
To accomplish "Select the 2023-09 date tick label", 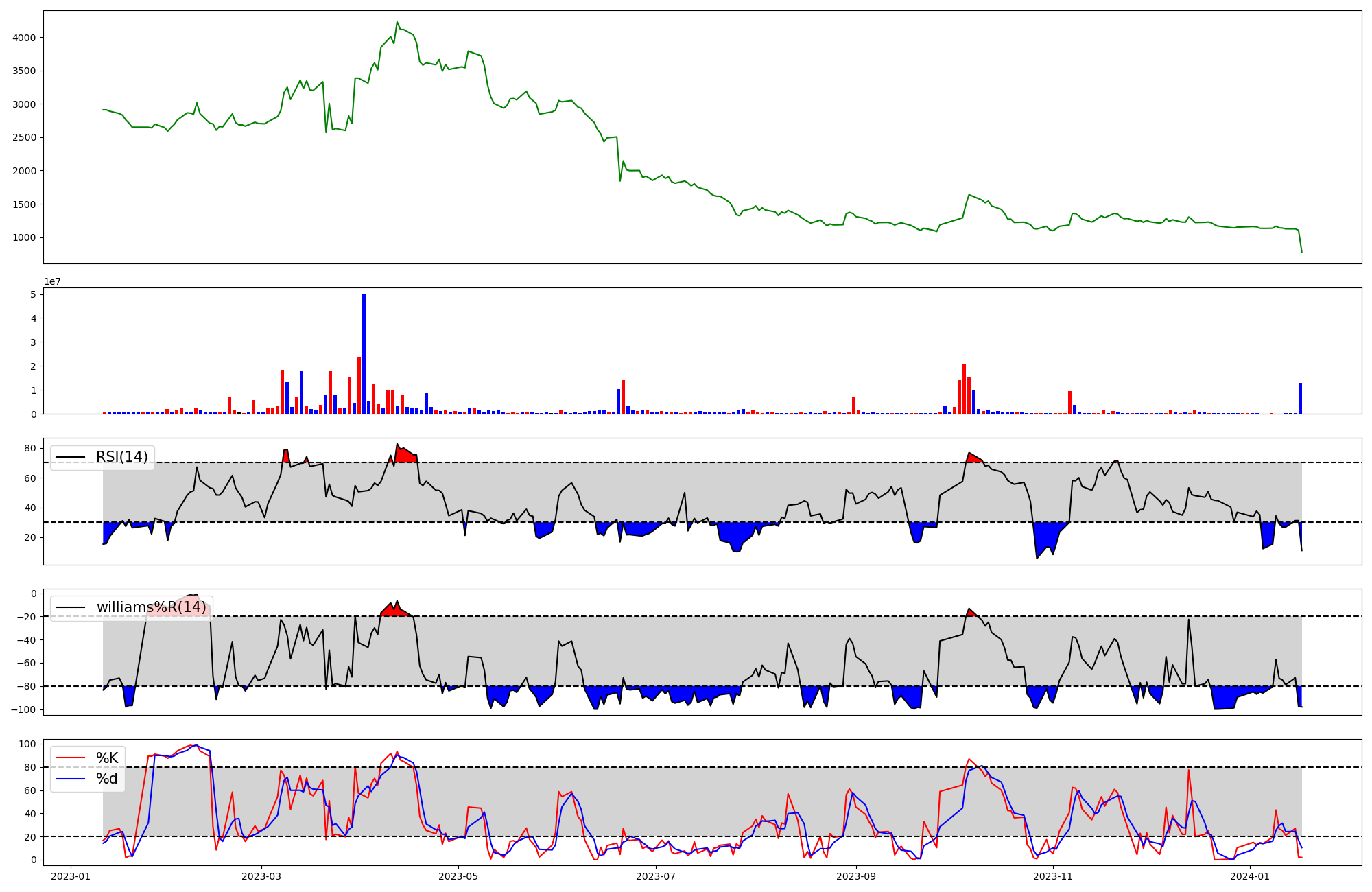I will point(856,876).
